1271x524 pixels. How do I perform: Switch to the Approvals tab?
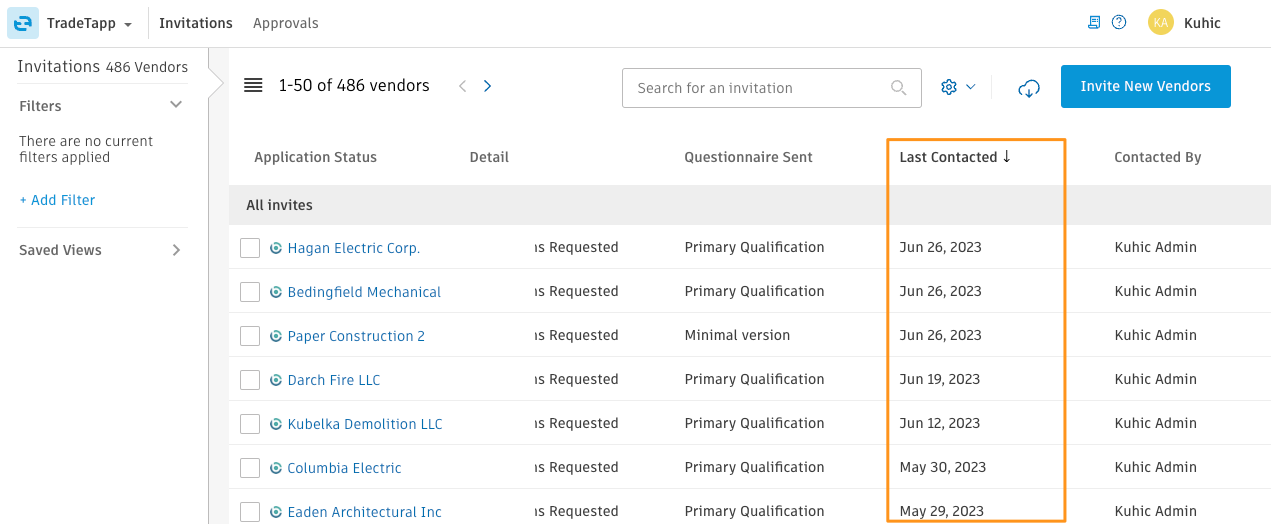[x=286, y=23]
